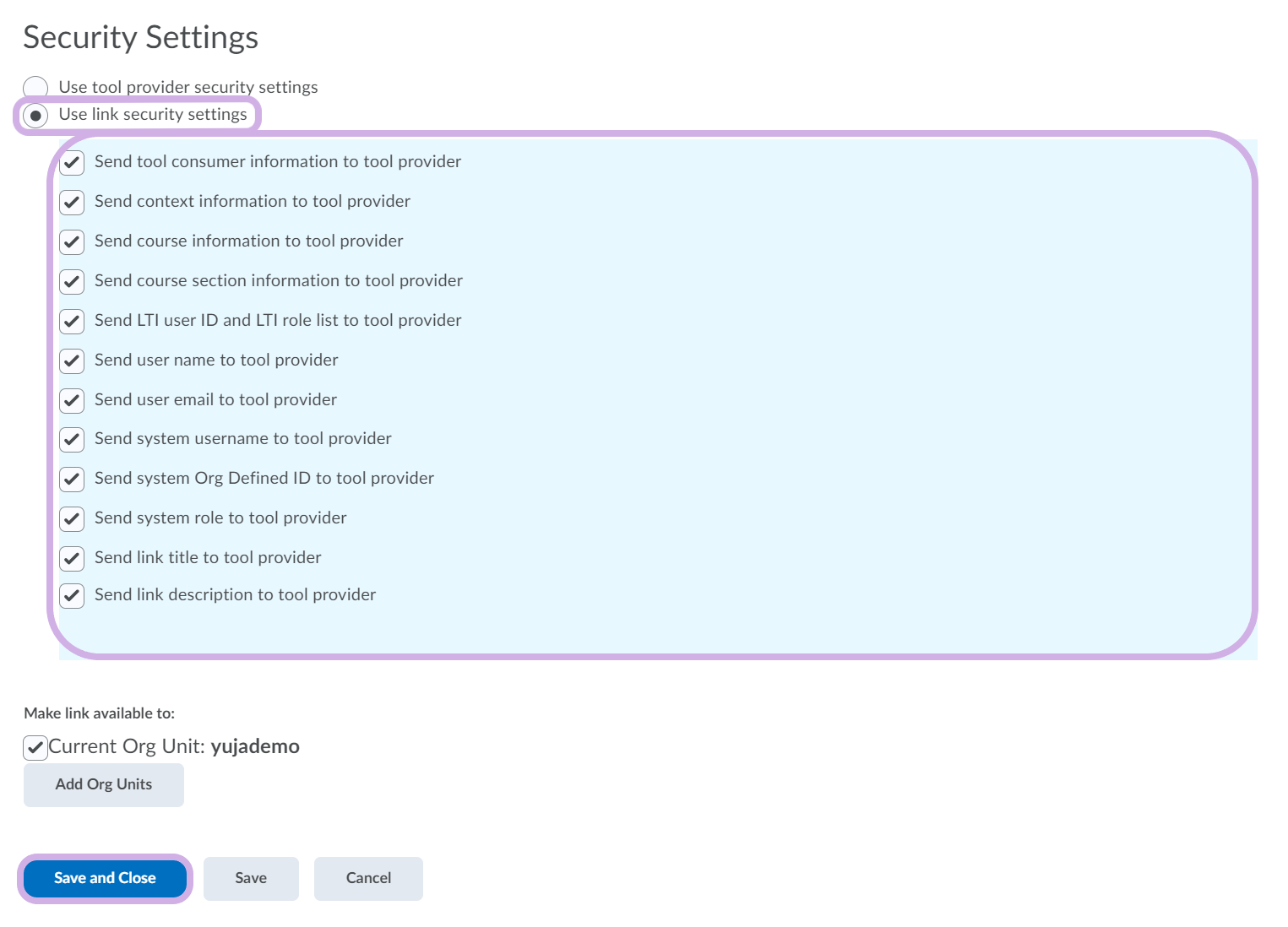The image size is (1288, 927).
Task: Select Use link security settings radio
Action: 35,115
